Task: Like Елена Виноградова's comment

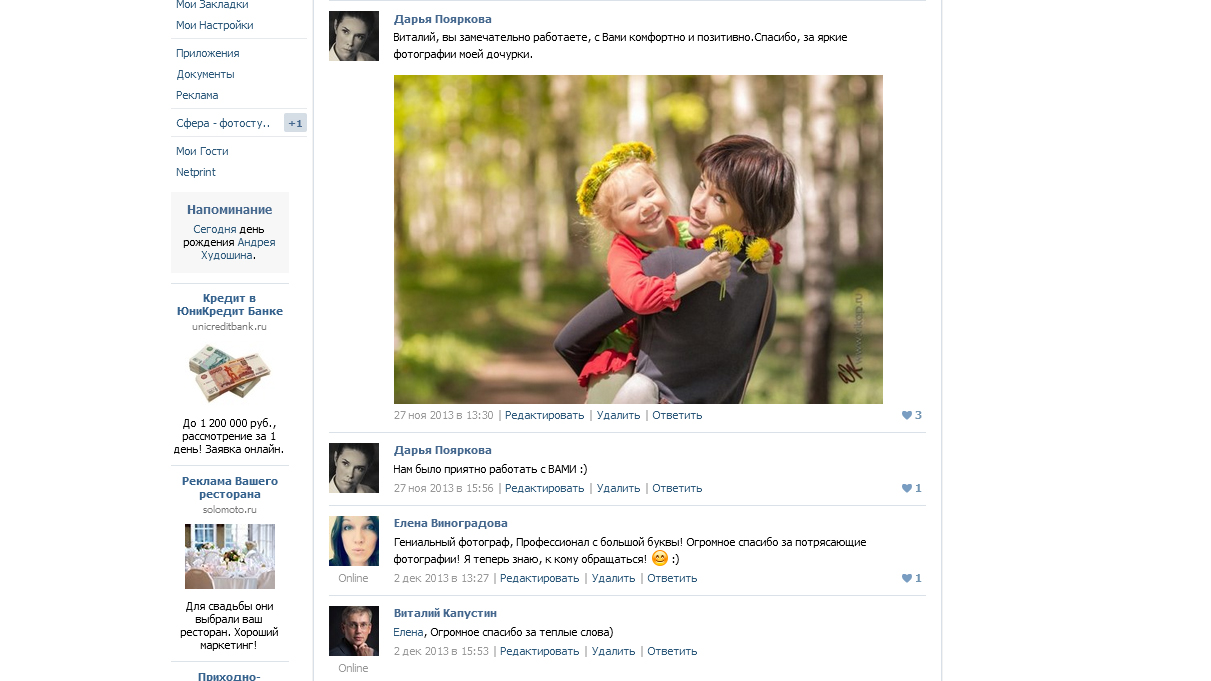Action: coord(911,578)
